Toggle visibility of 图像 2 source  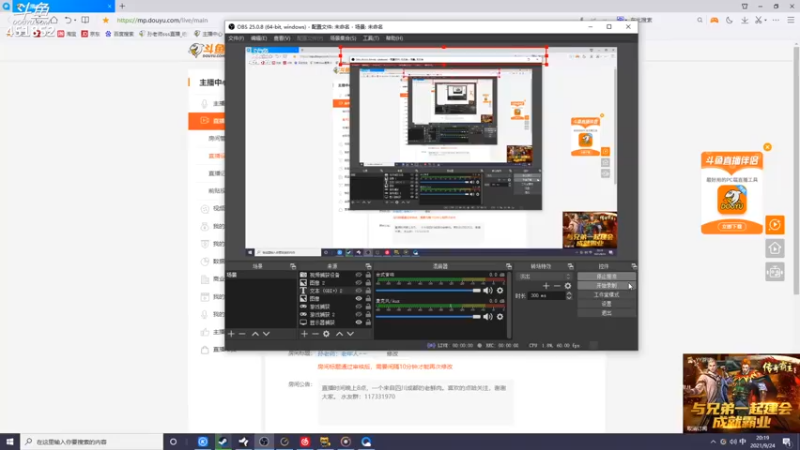point(359,283)
